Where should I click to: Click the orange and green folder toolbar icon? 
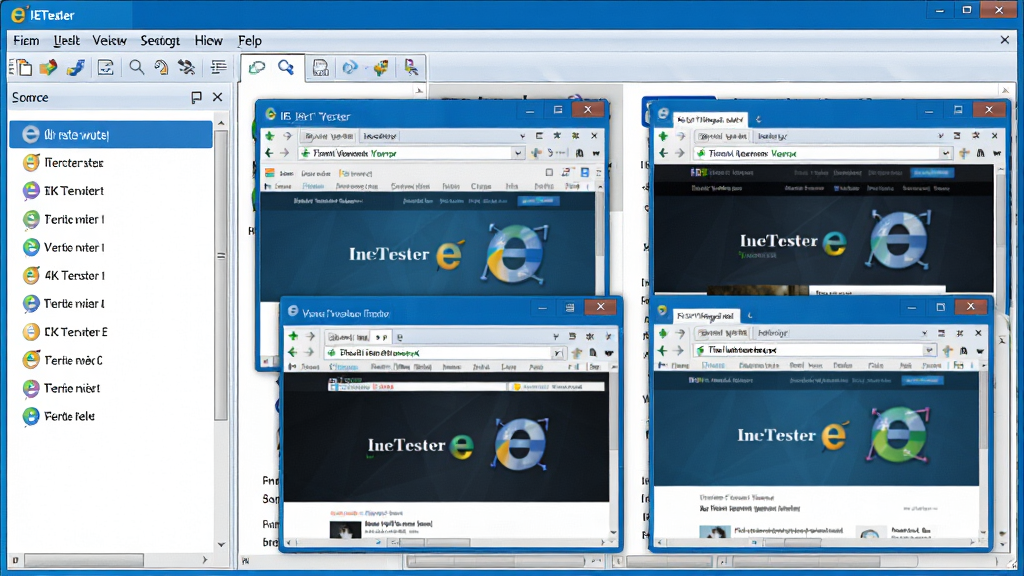48,67
